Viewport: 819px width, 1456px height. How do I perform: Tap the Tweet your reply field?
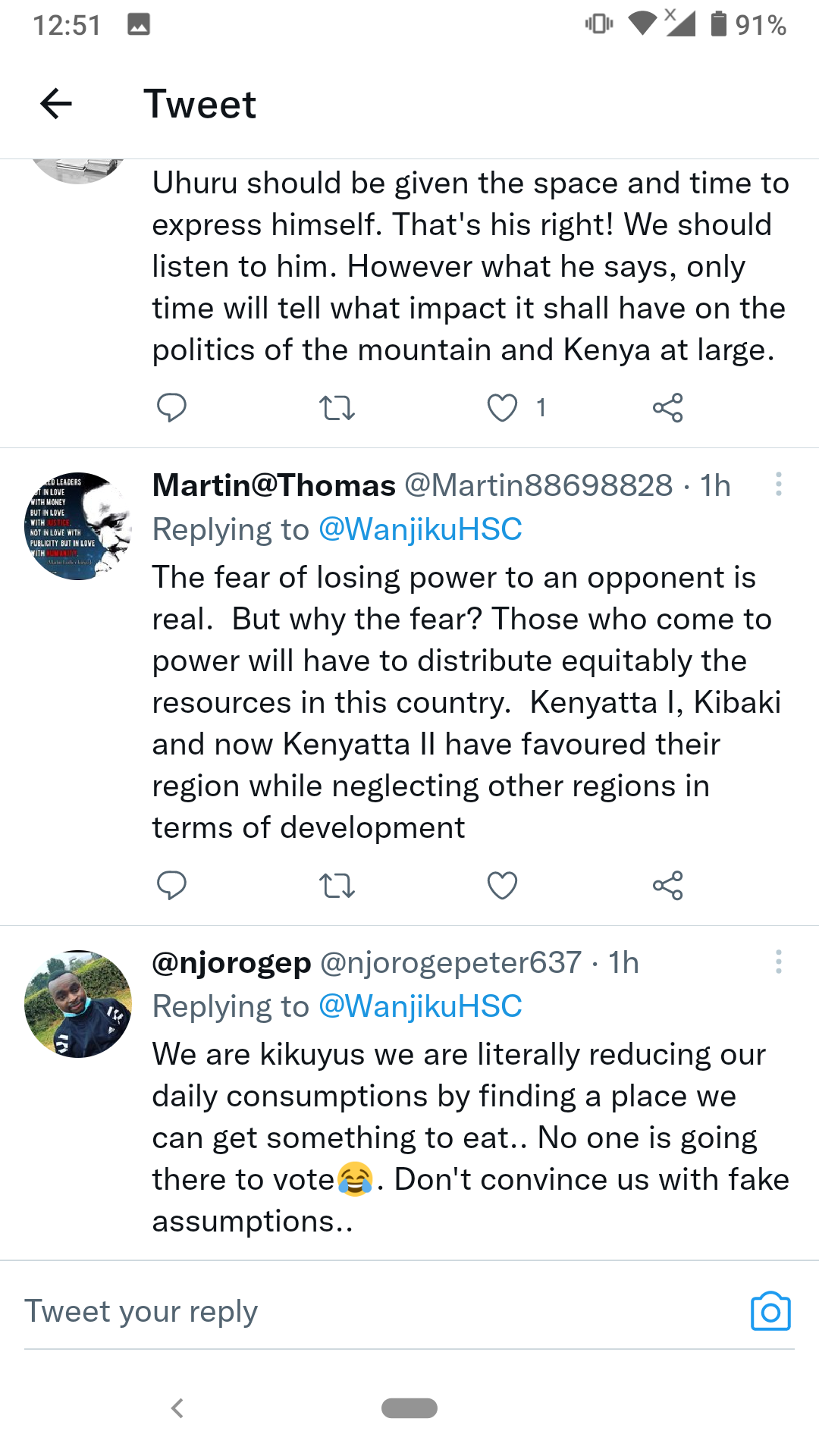tap(364, 1312)
